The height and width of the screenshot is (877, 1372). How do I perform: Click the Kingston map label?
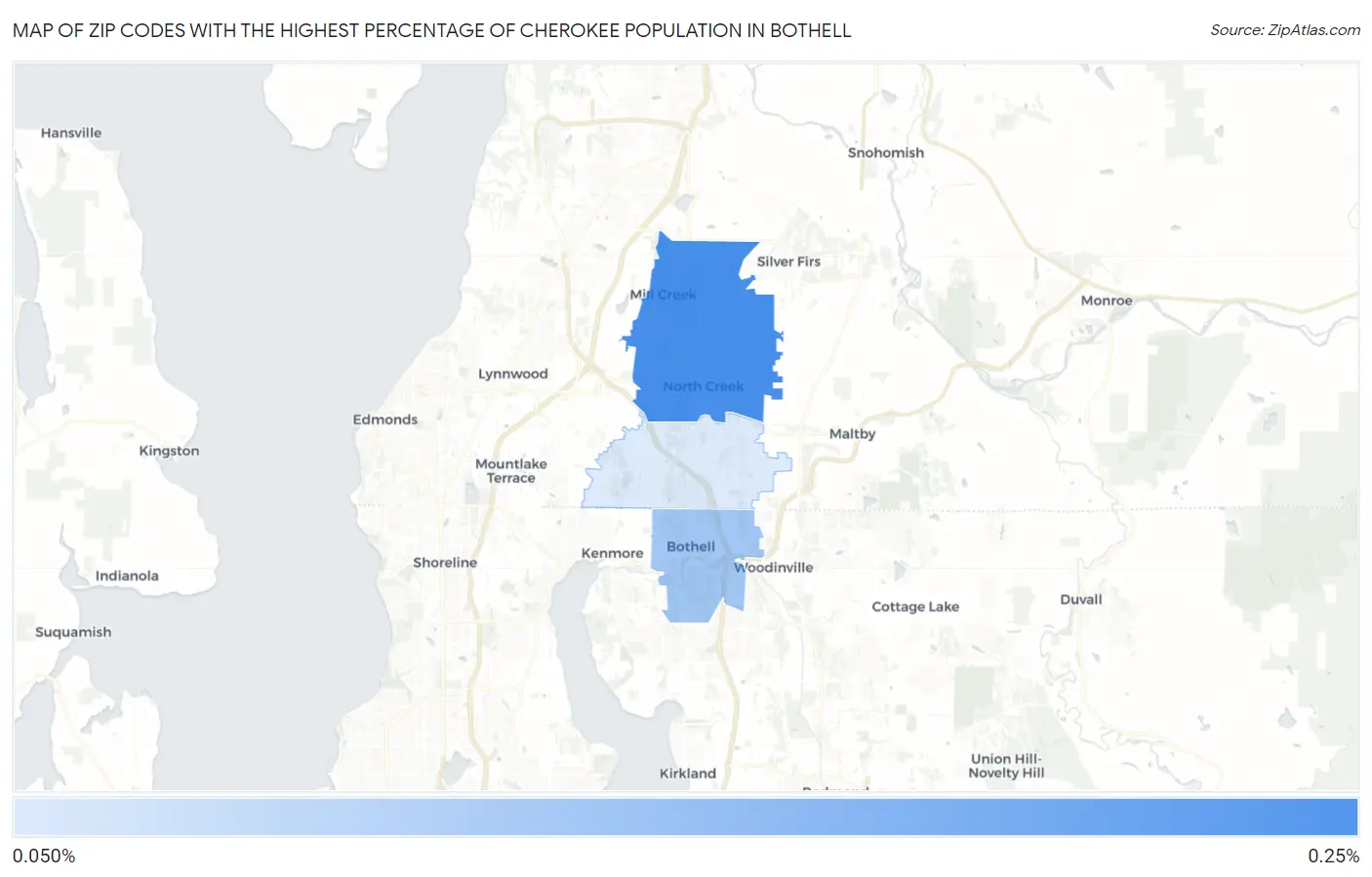(x=169, y=451)
